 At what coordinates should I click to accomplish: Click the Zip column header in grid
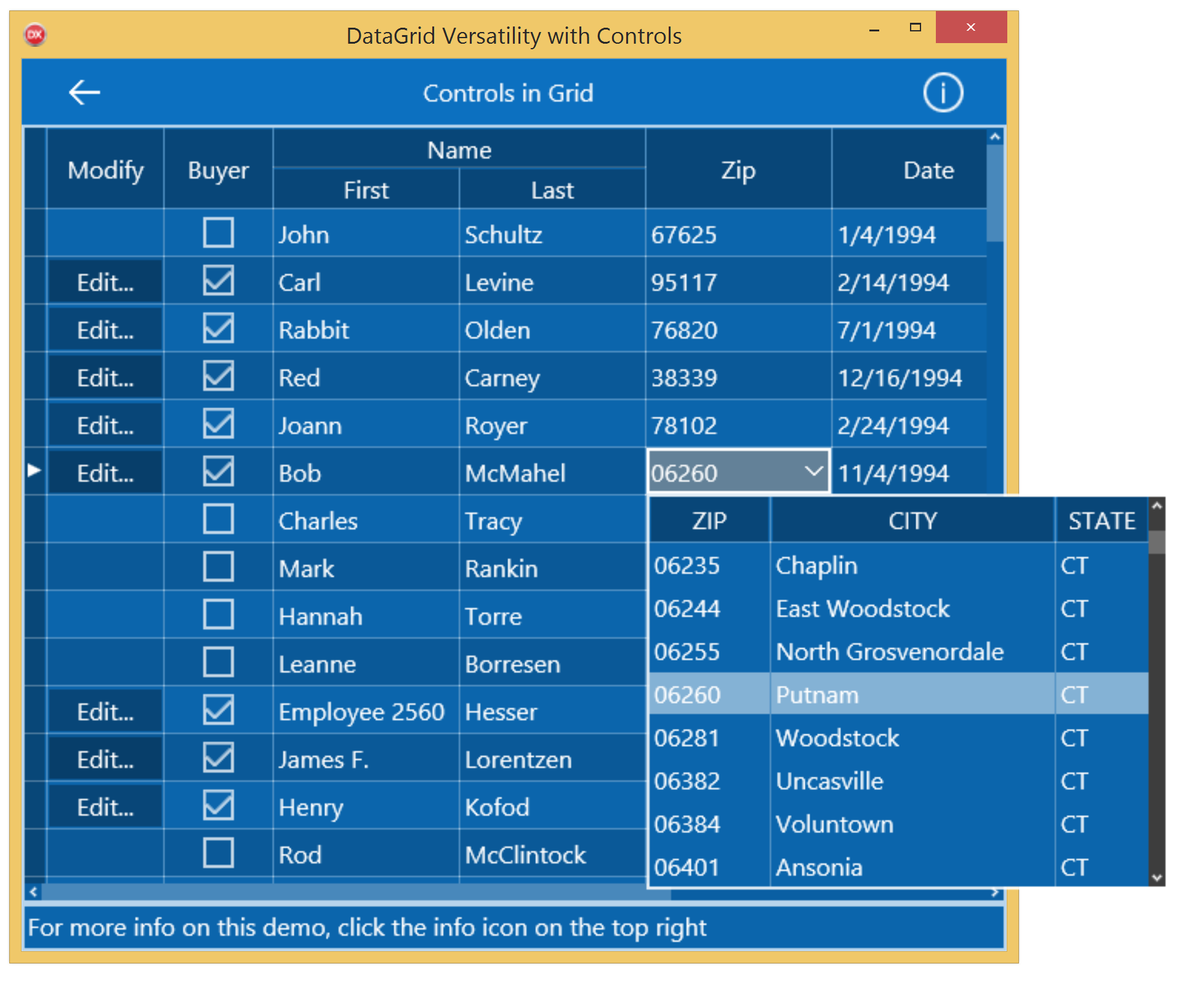pyautogui.click(x=738, y=170)
